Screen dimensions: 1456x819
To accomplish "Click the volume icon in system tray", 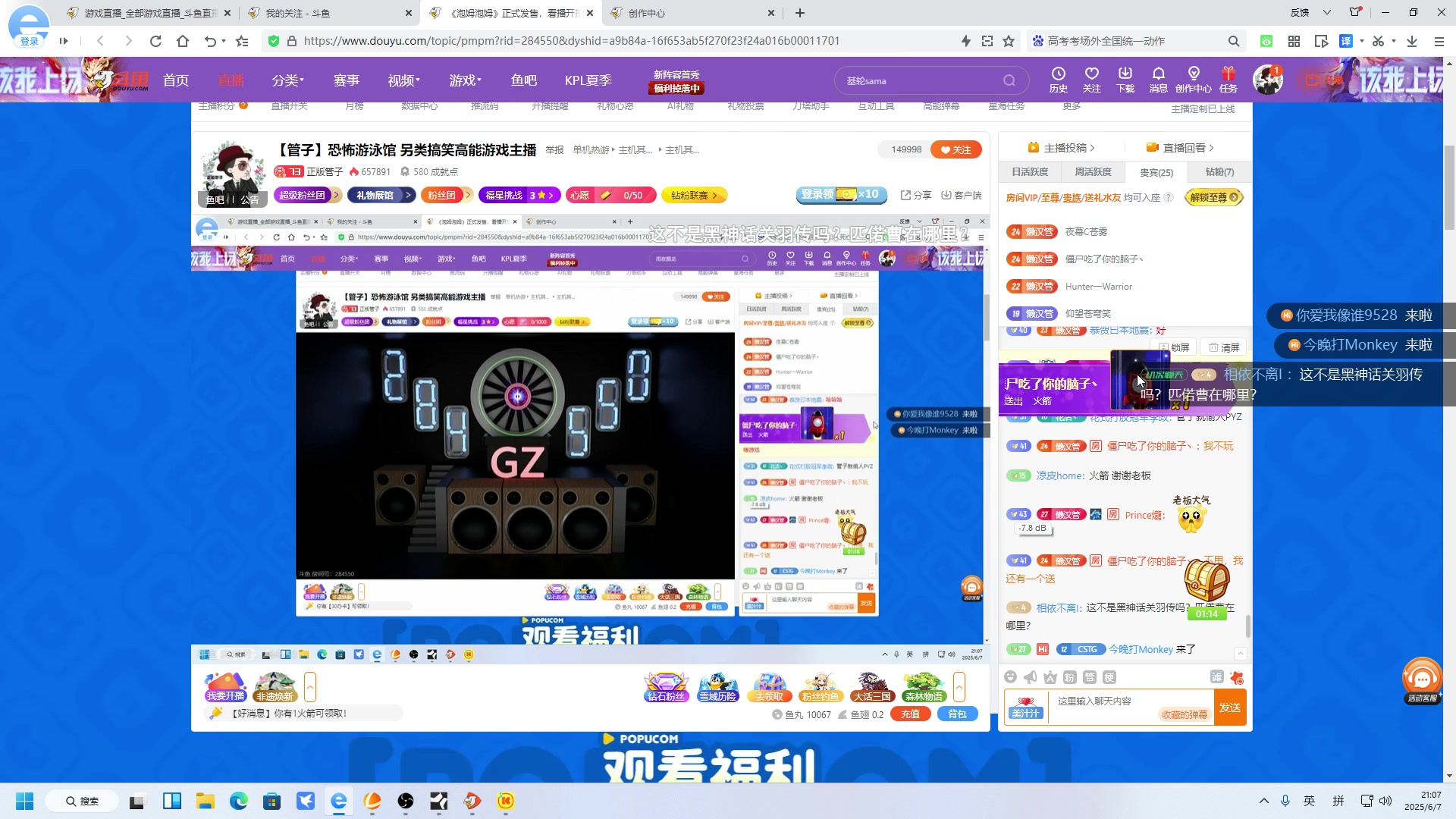I will (1385, 801).
